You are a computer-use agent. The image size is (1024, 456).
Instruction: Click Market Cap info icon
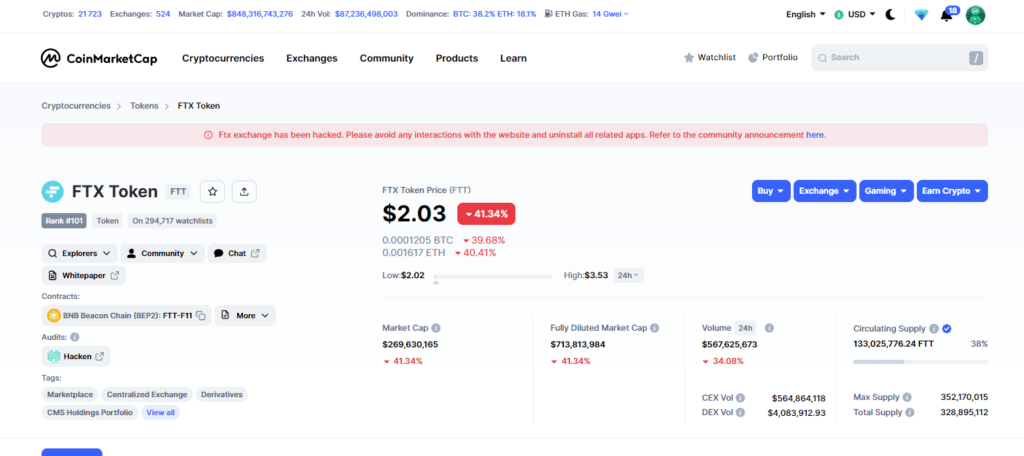(436, 328)
